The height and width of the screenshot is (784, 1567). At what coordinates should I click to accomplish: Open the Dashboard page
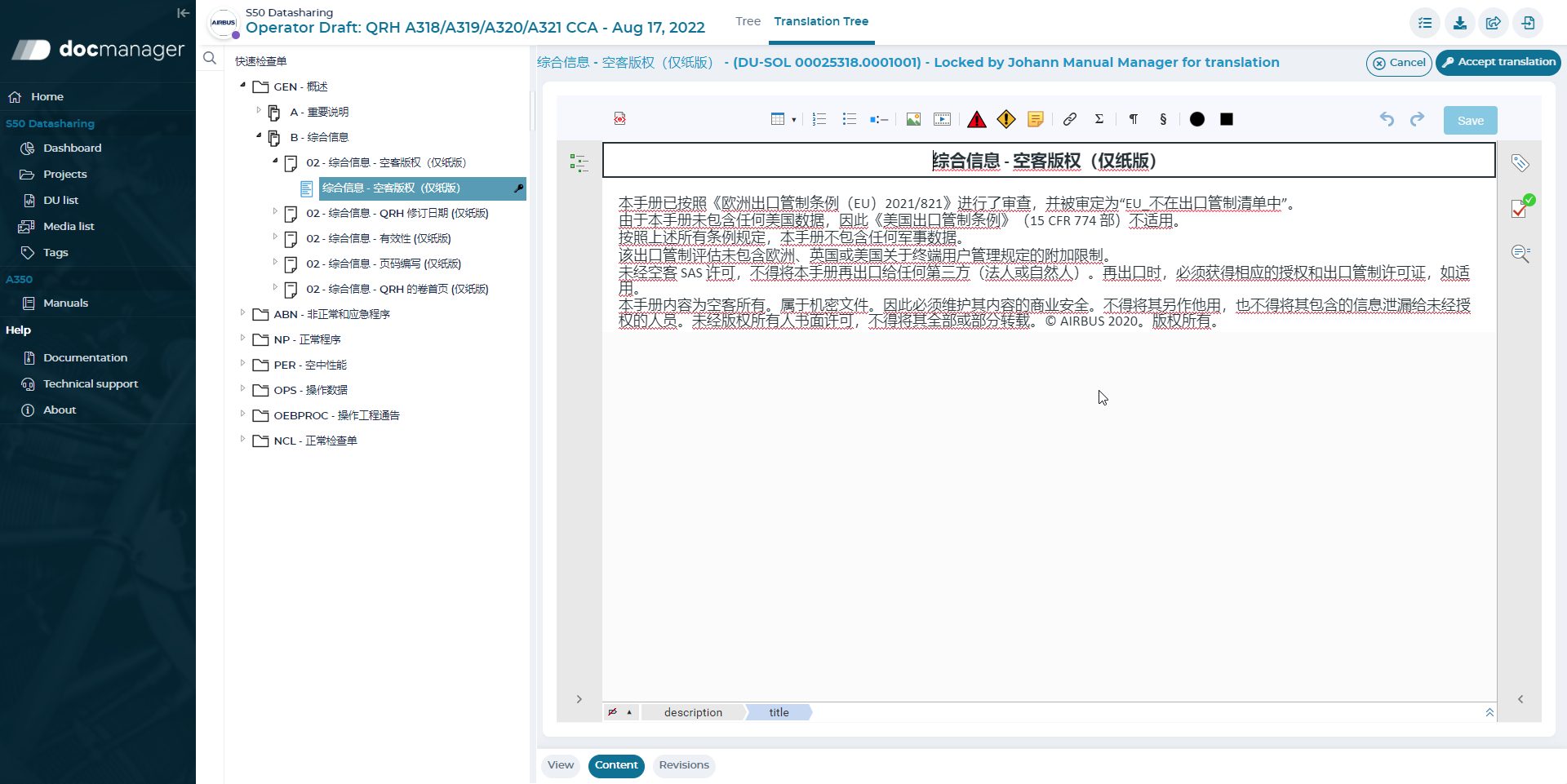(72, 148)
